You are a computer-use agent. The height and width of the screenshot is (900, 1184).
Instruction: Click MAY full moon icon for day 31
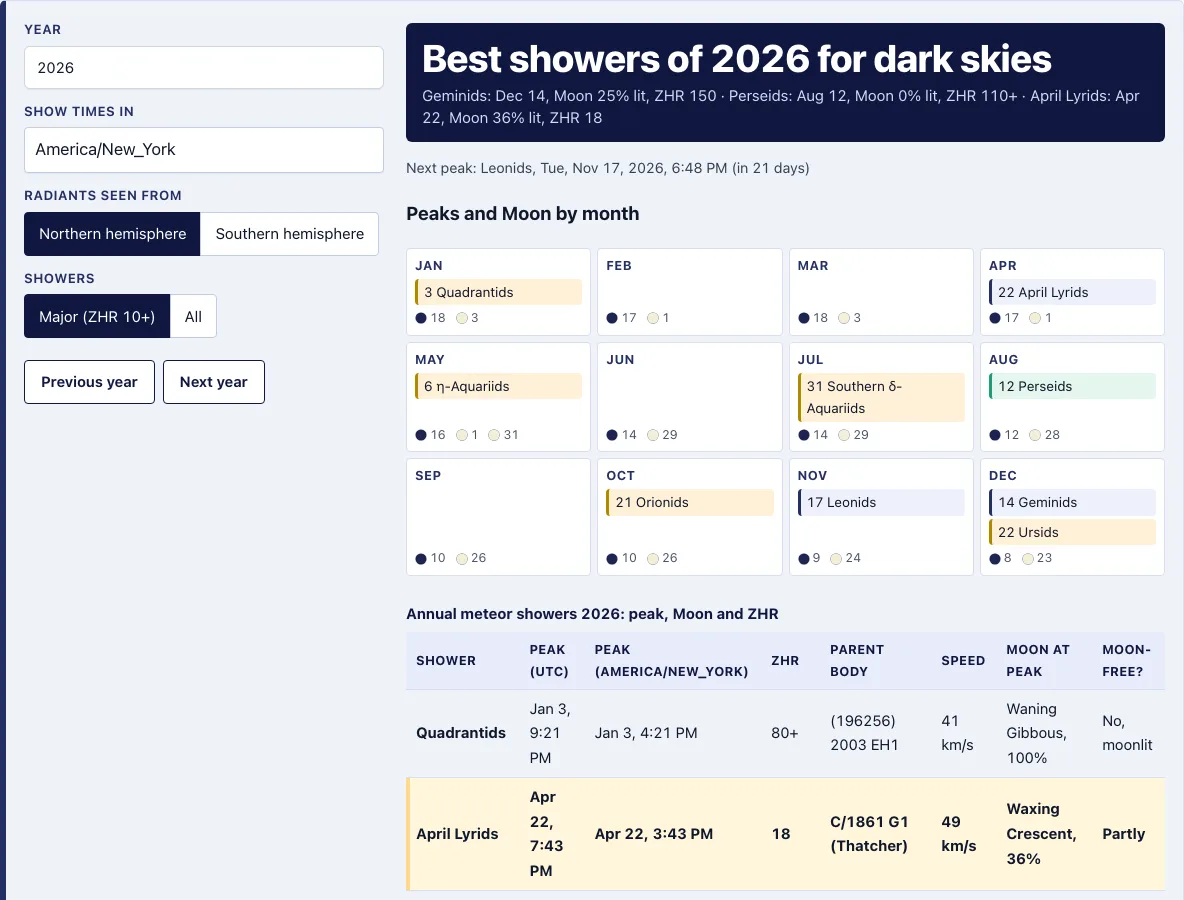494,435
